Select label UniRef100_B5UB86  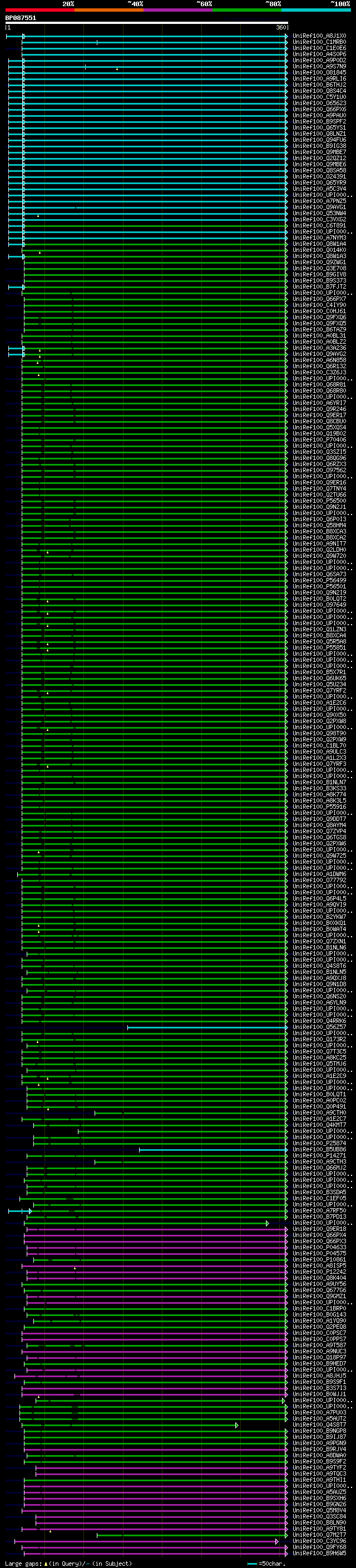click(x=319, y=1149)
